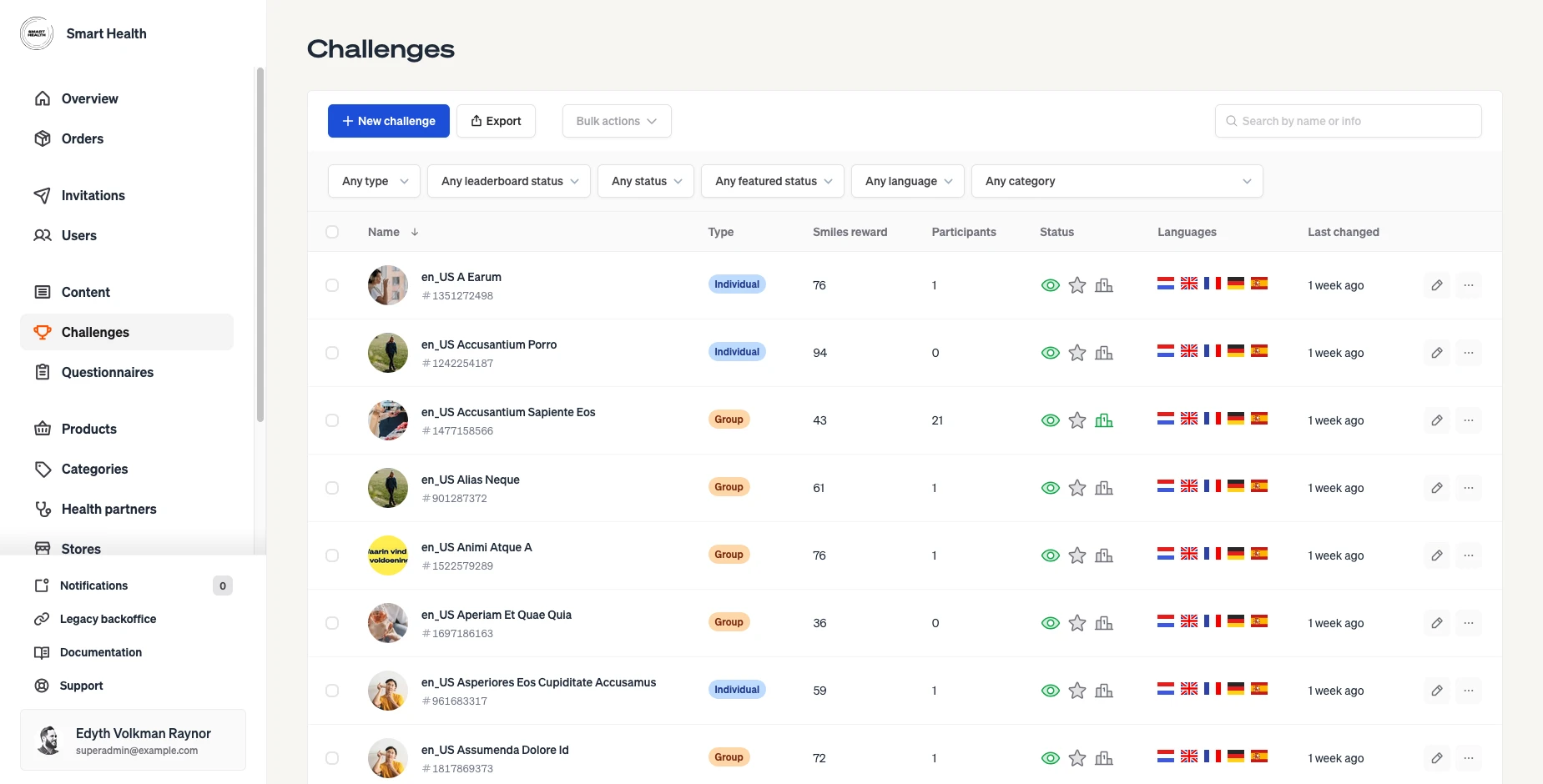
Task: Click the thumbnail of en_US Animi Atque A
Action: coord(388,555)
